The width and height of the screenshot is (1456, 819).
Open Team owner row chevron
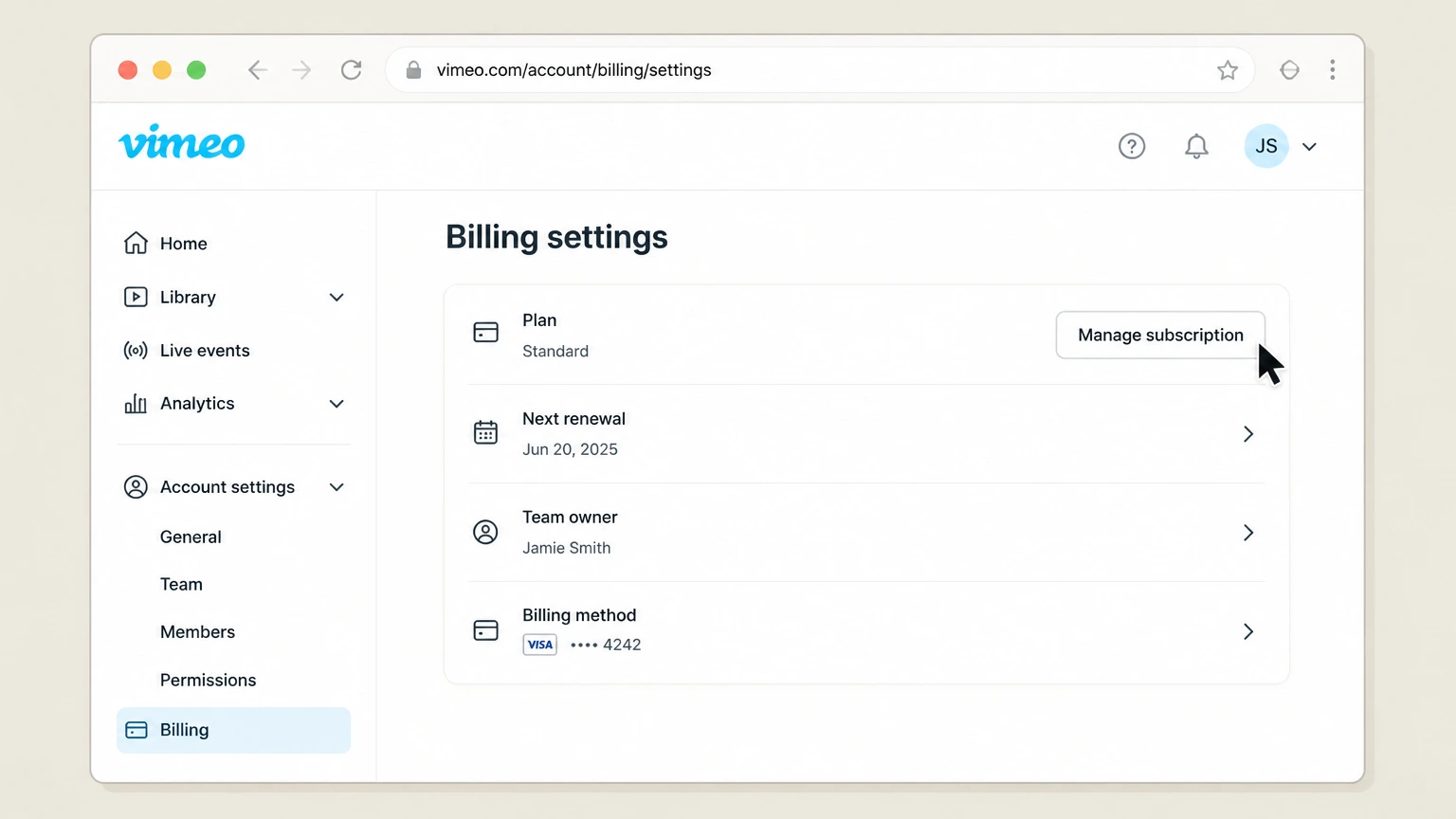coord(1248,533)
